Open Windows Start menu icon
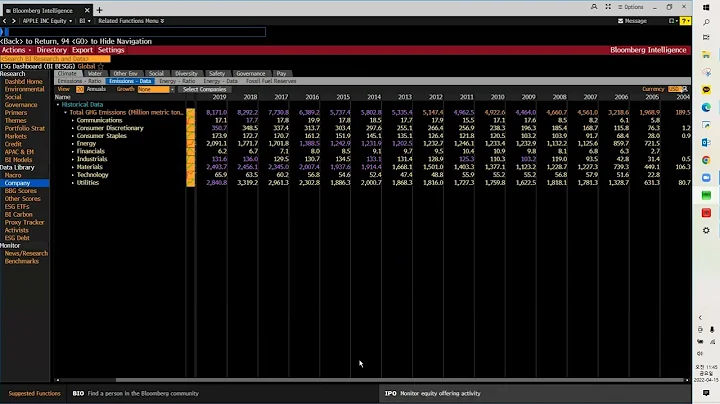720x404 pixels. 706,7
